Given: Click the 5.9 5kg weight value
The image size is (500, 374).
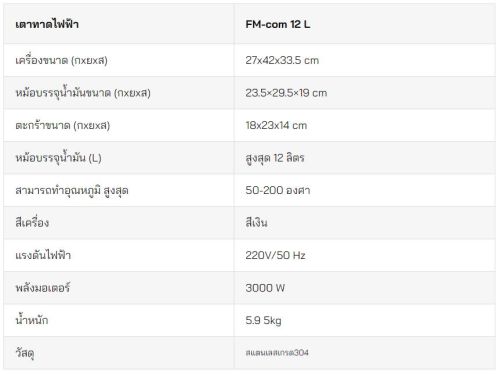Looking at the screenshot, I should (x=263, y=320).
